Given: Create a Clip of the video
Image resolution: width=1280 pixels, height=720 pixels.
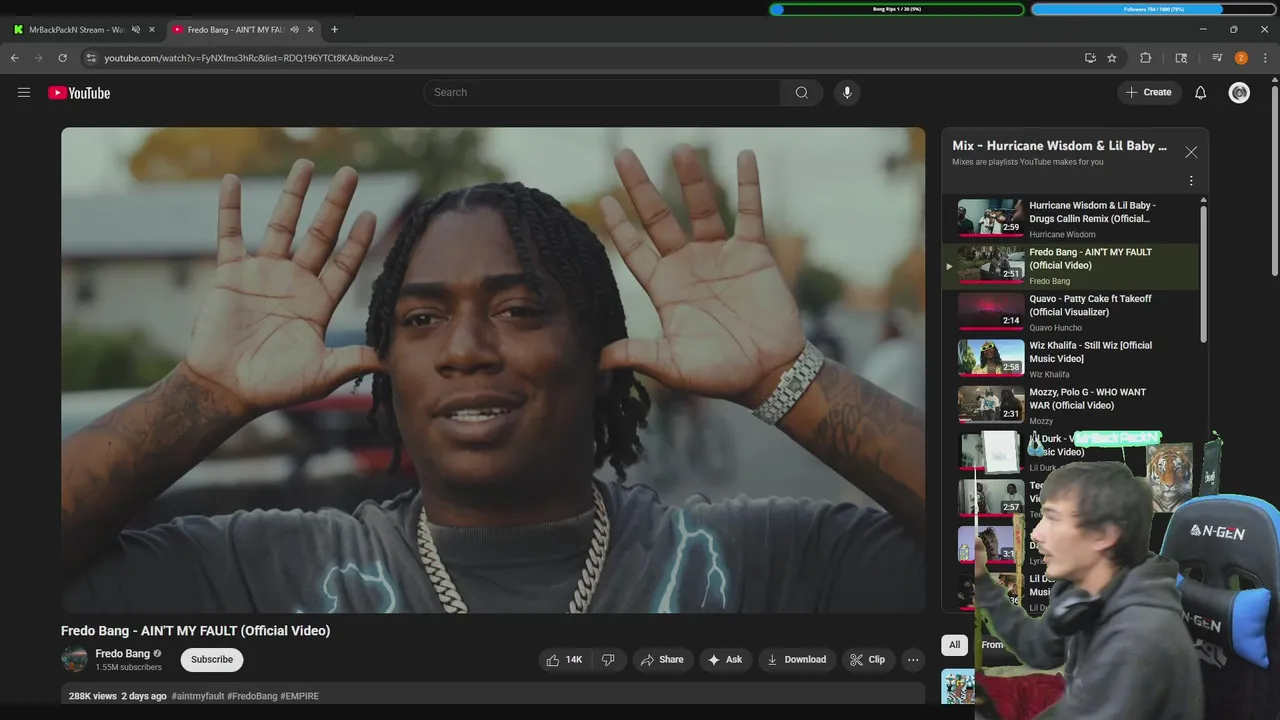Looking at the screenshot, I should tap(867, 660).
